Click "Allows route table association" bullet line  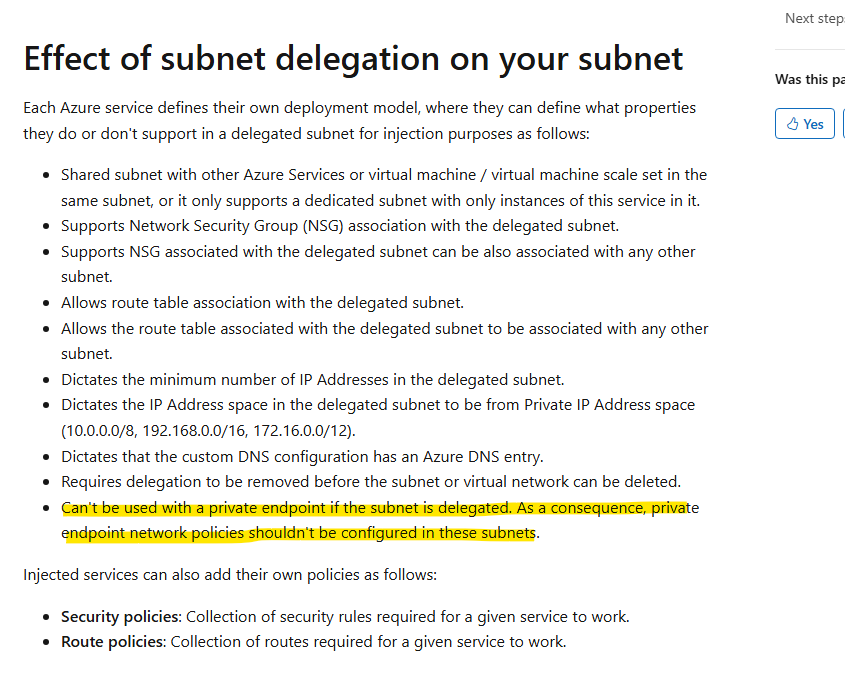262,303
